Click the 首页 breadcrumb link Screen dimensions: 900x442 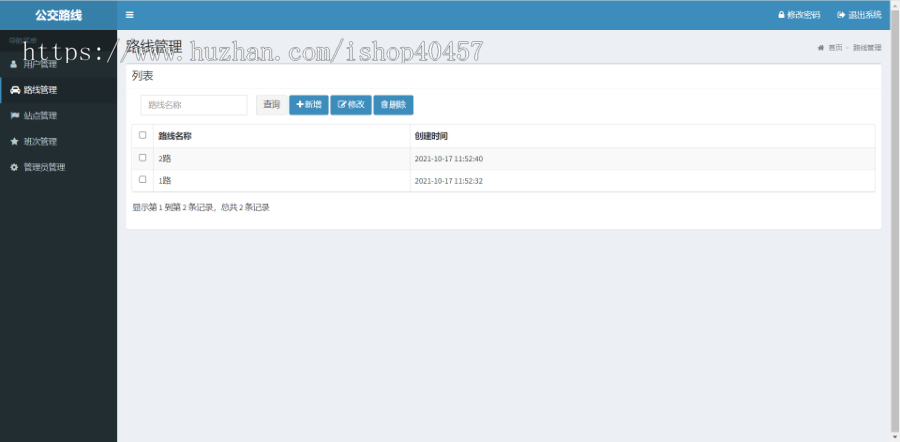(835, 48)
